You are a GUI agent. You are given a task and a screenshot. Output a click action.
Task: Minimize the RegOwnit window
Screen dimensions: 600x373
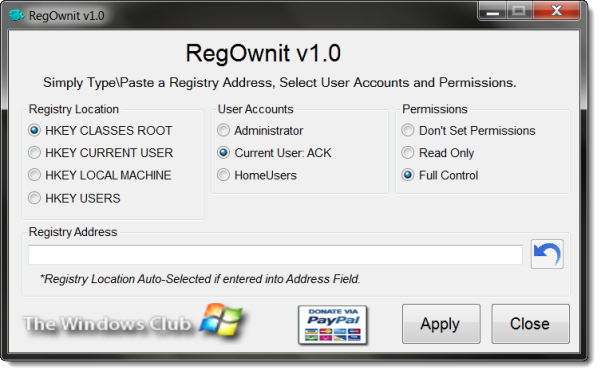click(x=492, y=11)
